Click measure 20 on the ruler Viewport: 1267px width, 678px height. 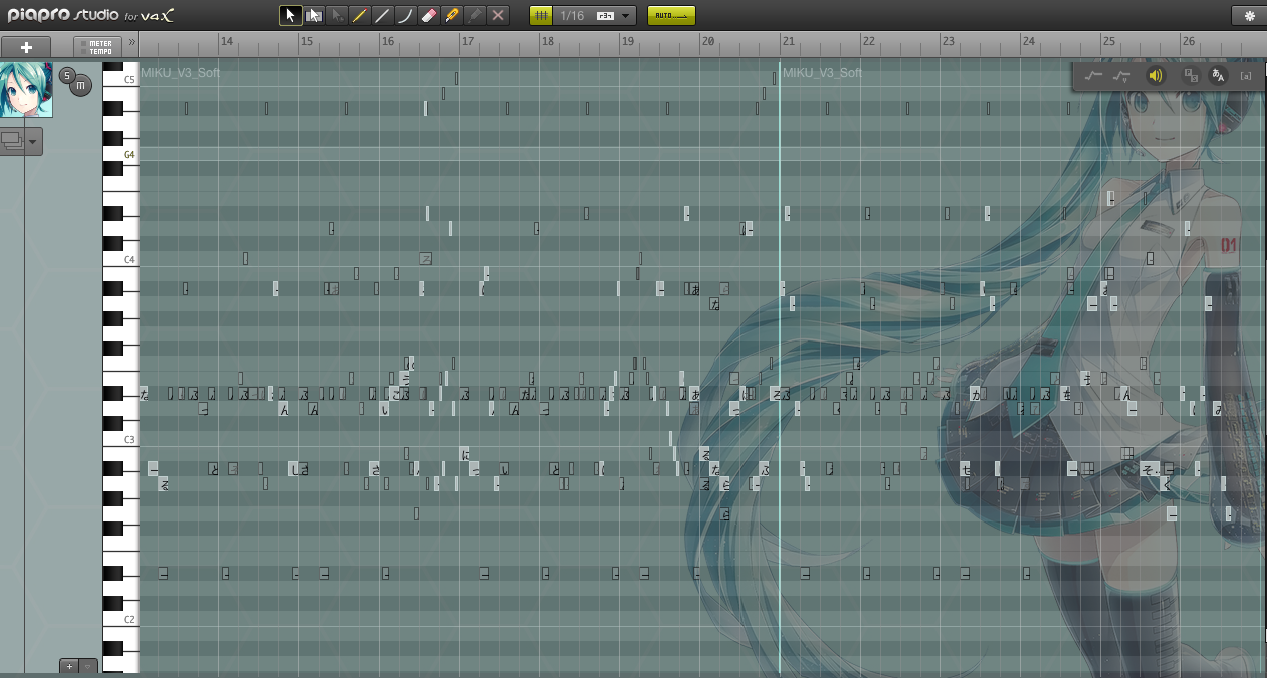coord(708,41)
